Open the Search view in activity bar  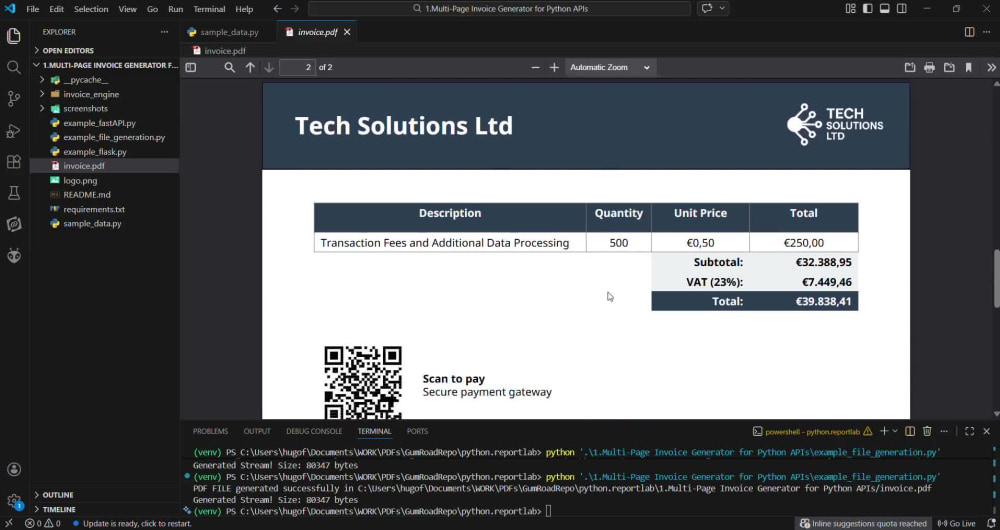13,67
